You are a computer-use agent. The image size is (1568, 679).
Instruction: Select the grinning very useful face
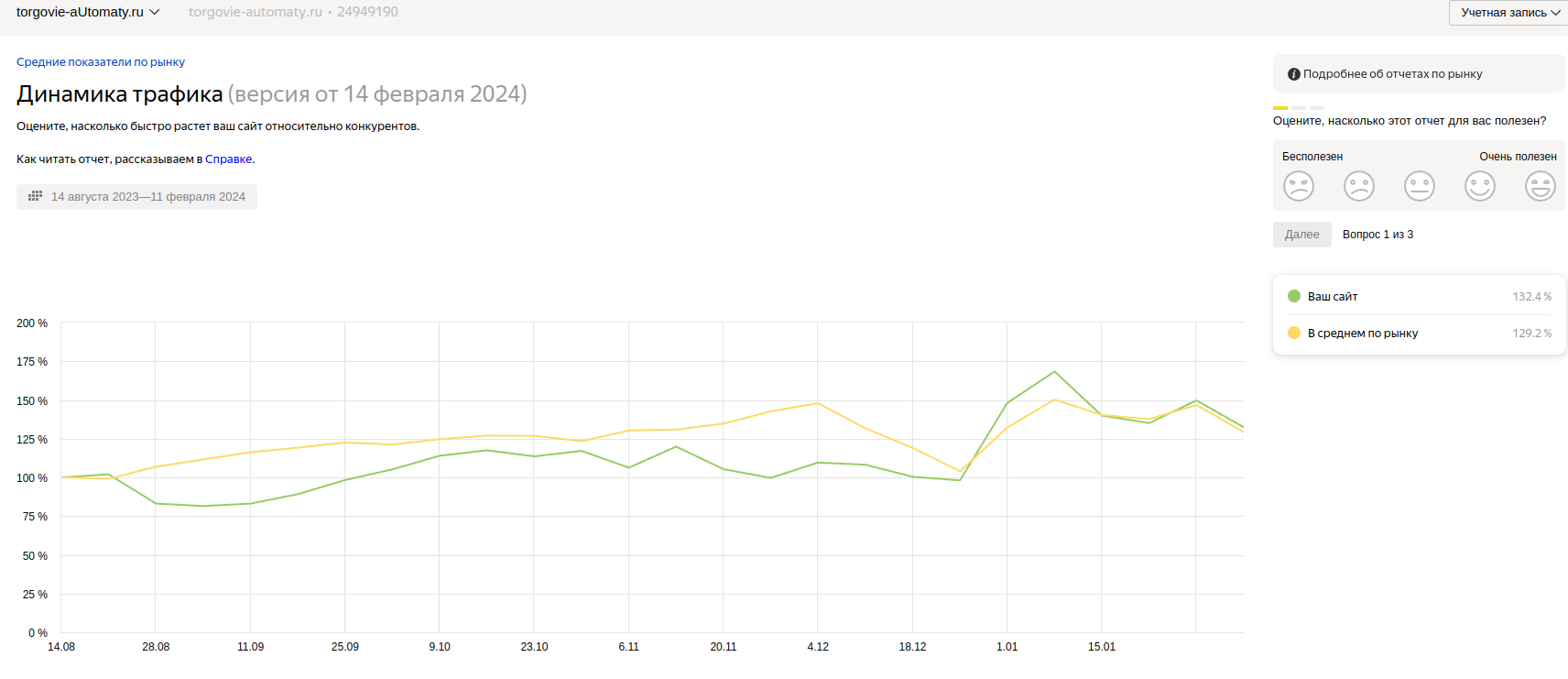point(1540,186)
